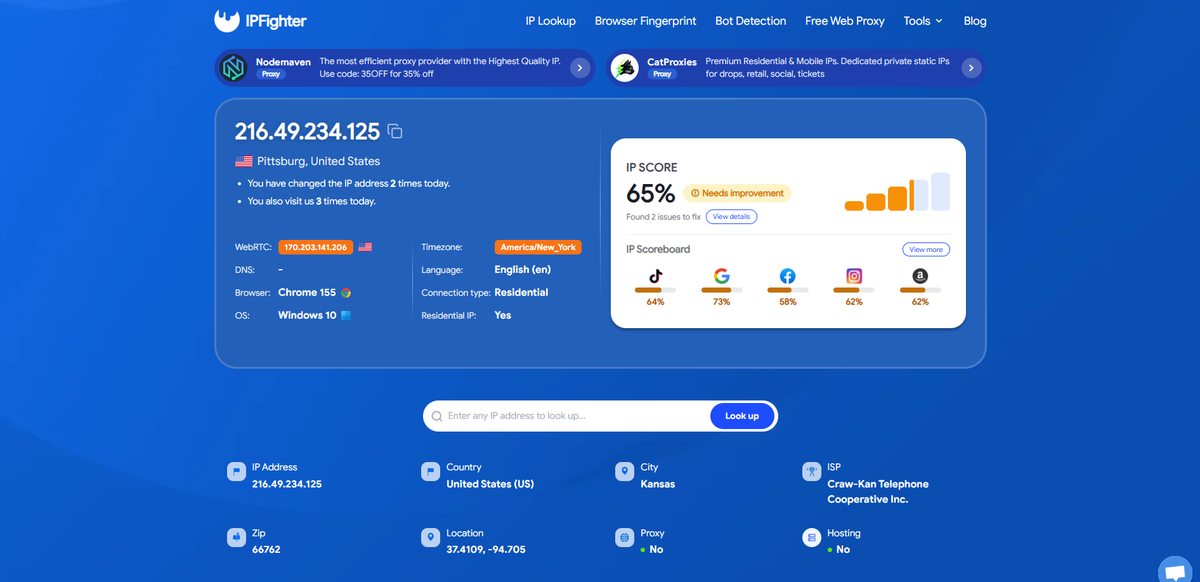1200x582 pixels.
Task: Expand the Tools dropdown menu
Action: point(923,21)
